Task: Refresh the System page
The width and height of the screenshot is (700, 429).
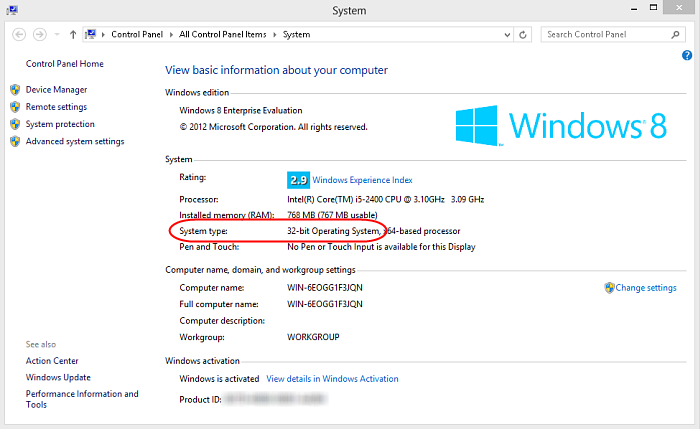Action: (x=523, y=35)
